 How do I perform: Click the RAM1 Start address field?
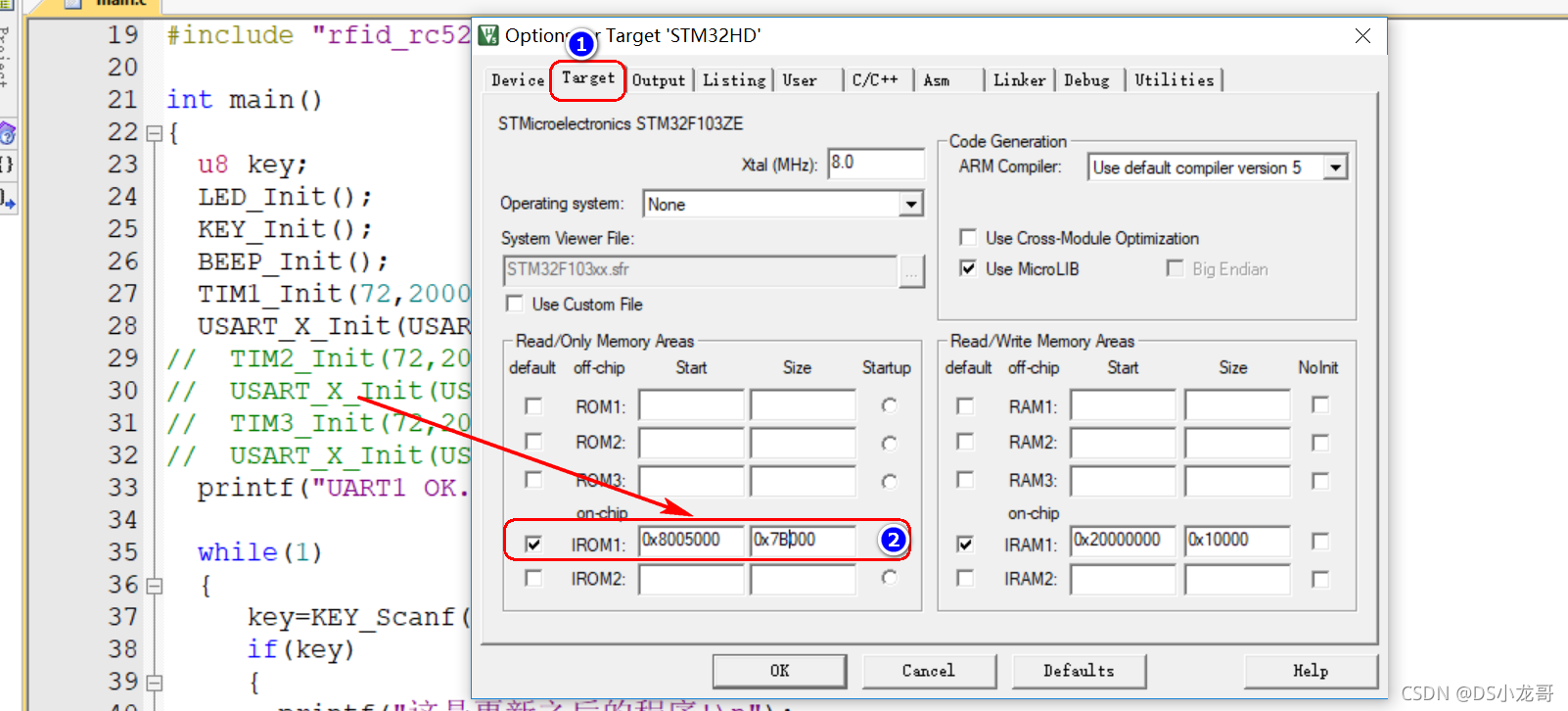[1123, 405]
